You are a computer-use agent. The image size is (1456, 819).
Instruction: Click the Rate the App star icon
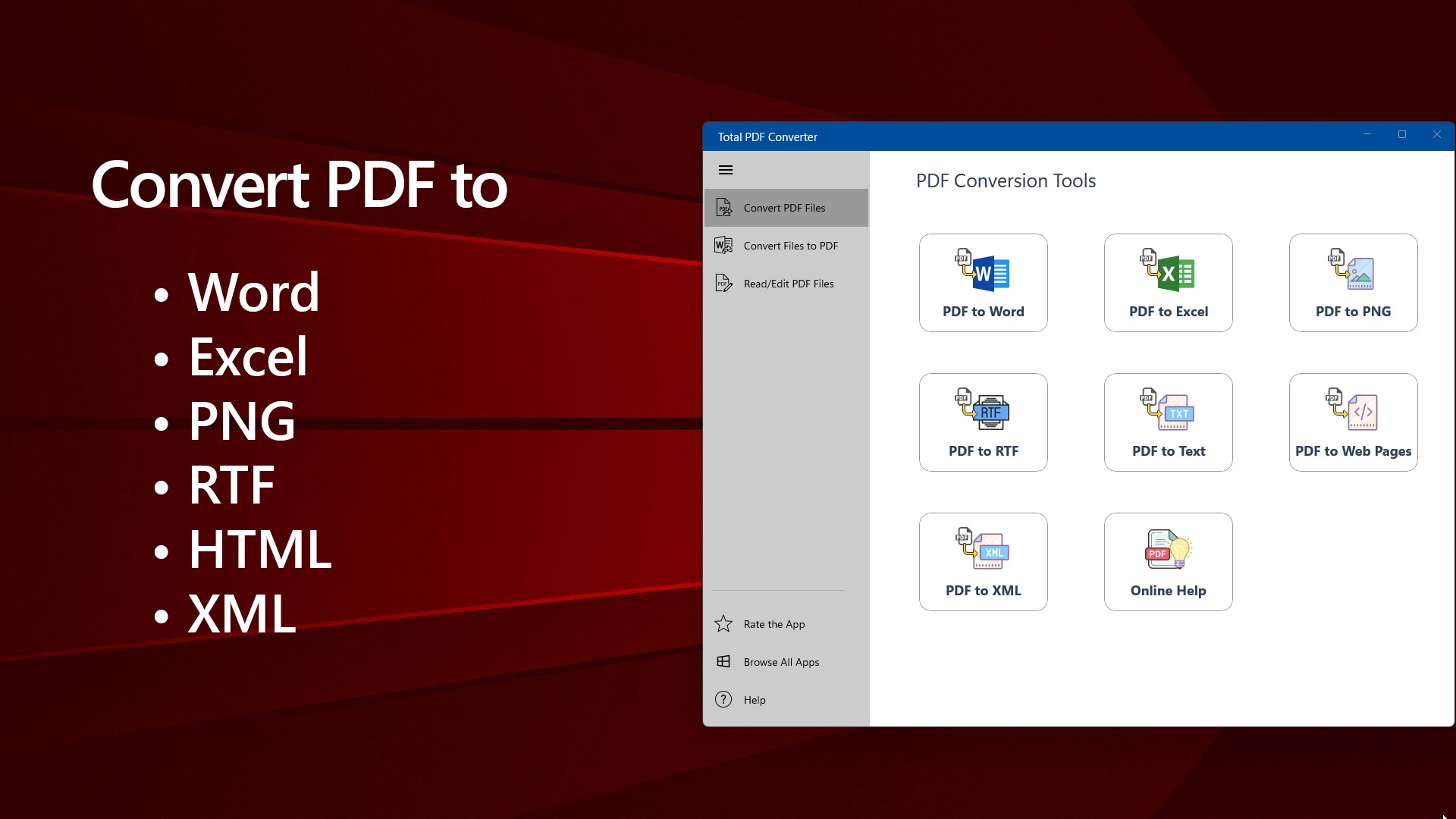[x=723, y=624]
